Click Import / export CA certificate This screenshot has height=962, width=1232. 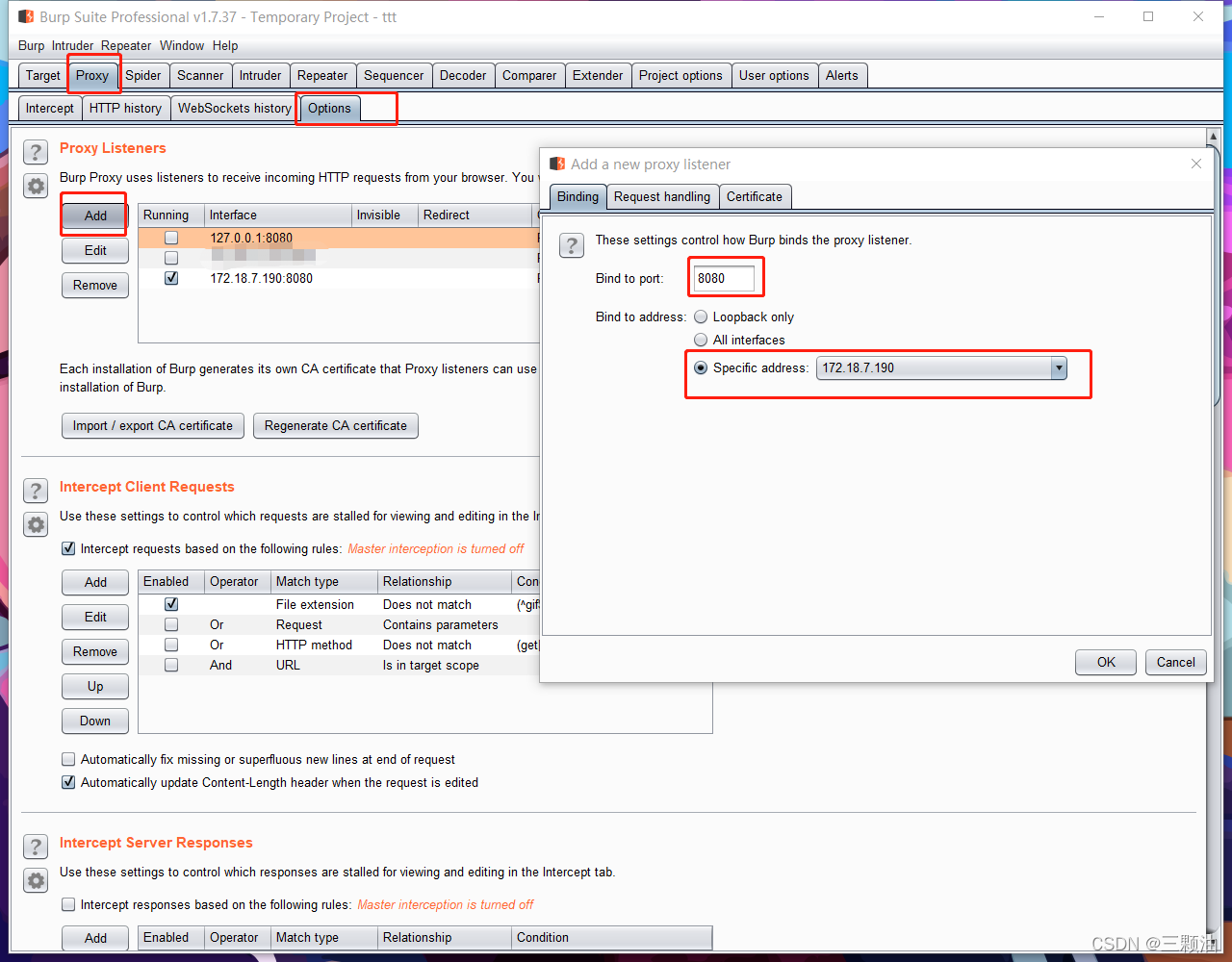click(x=153, y=425)
